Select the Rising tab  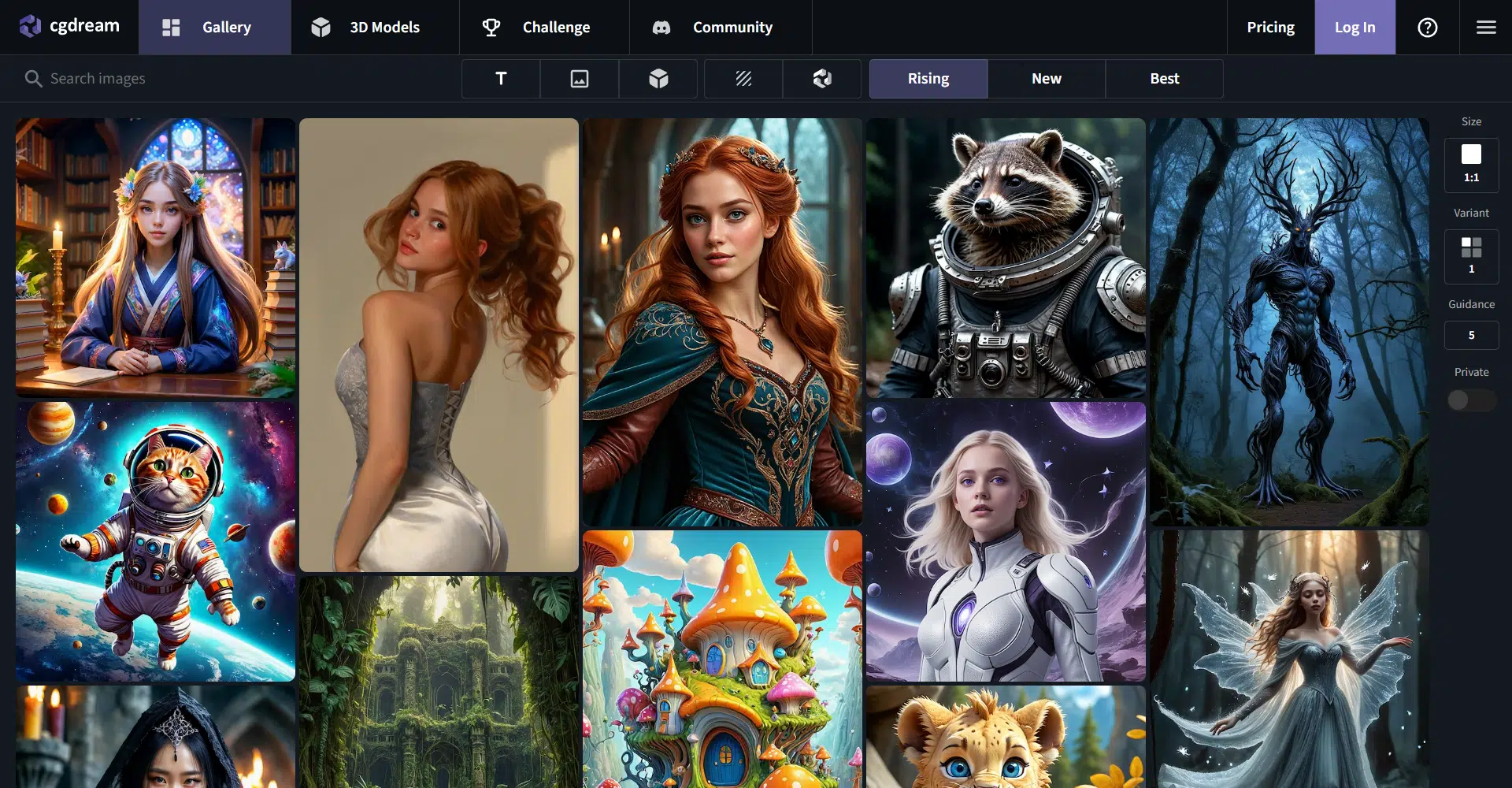pos(928,79)
